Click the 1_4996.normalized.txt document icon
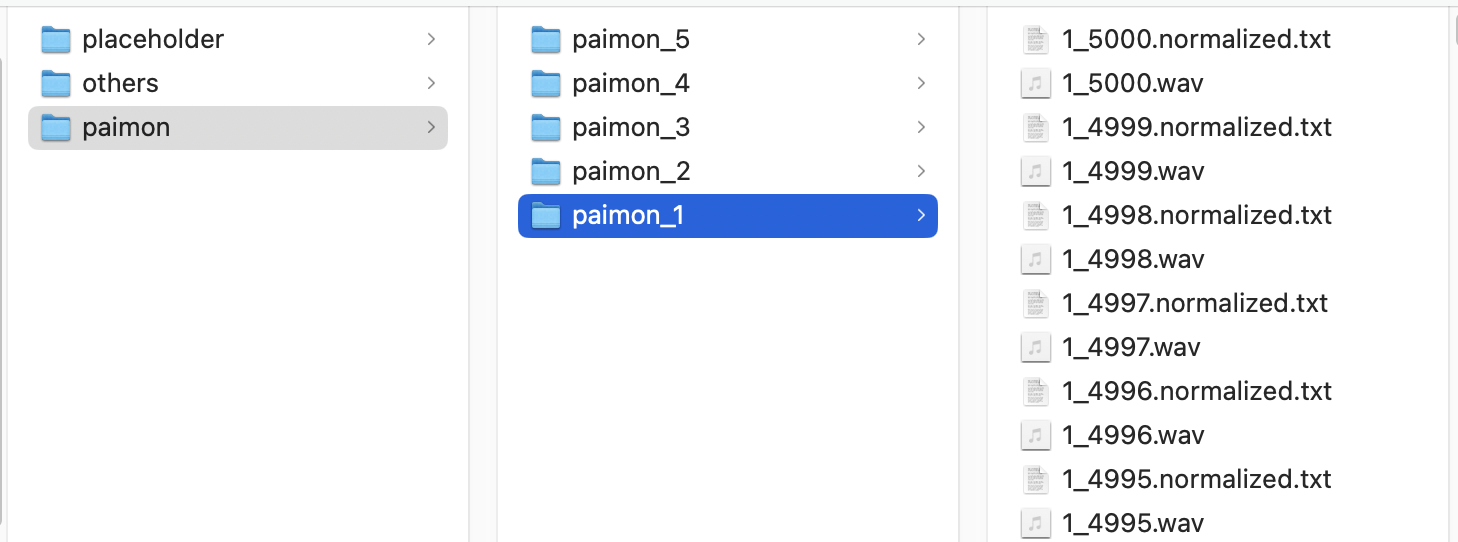 pyautogui.click(x=1036, y=391)
